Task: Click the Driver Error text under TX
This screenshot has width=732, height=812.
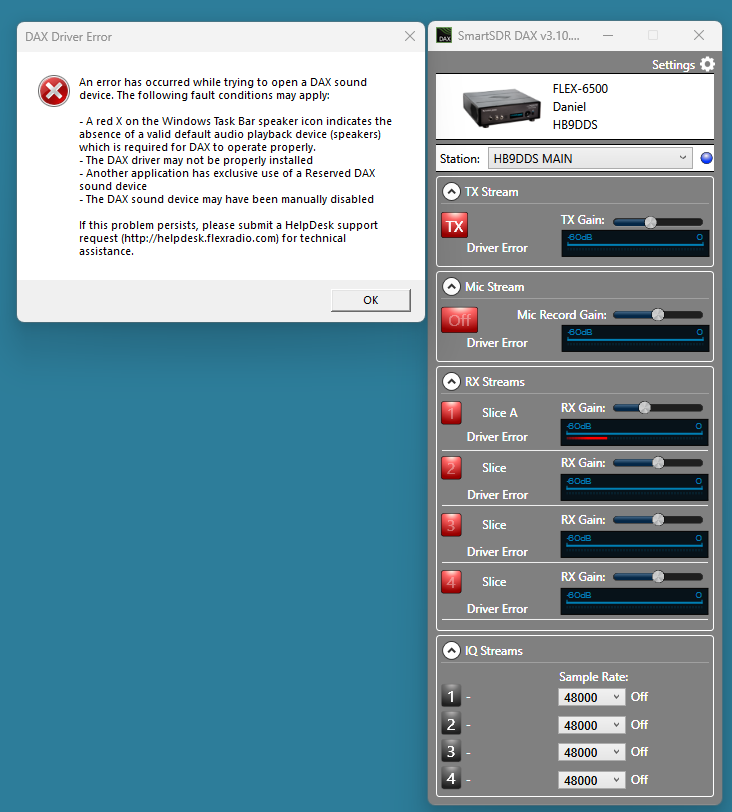Action: (x=497, y=248)
